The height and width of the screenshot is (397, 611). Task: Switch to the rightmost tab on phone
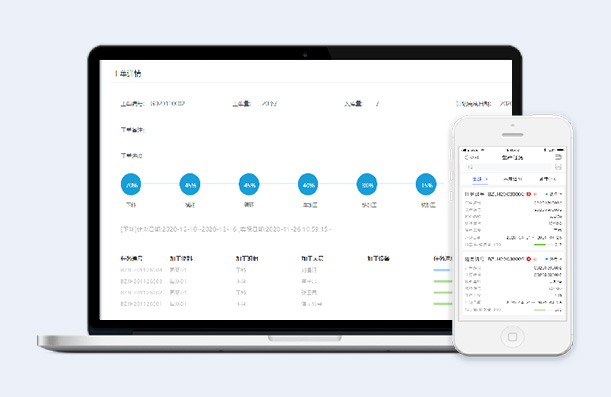pyautogui.click(x=547, y=179)
